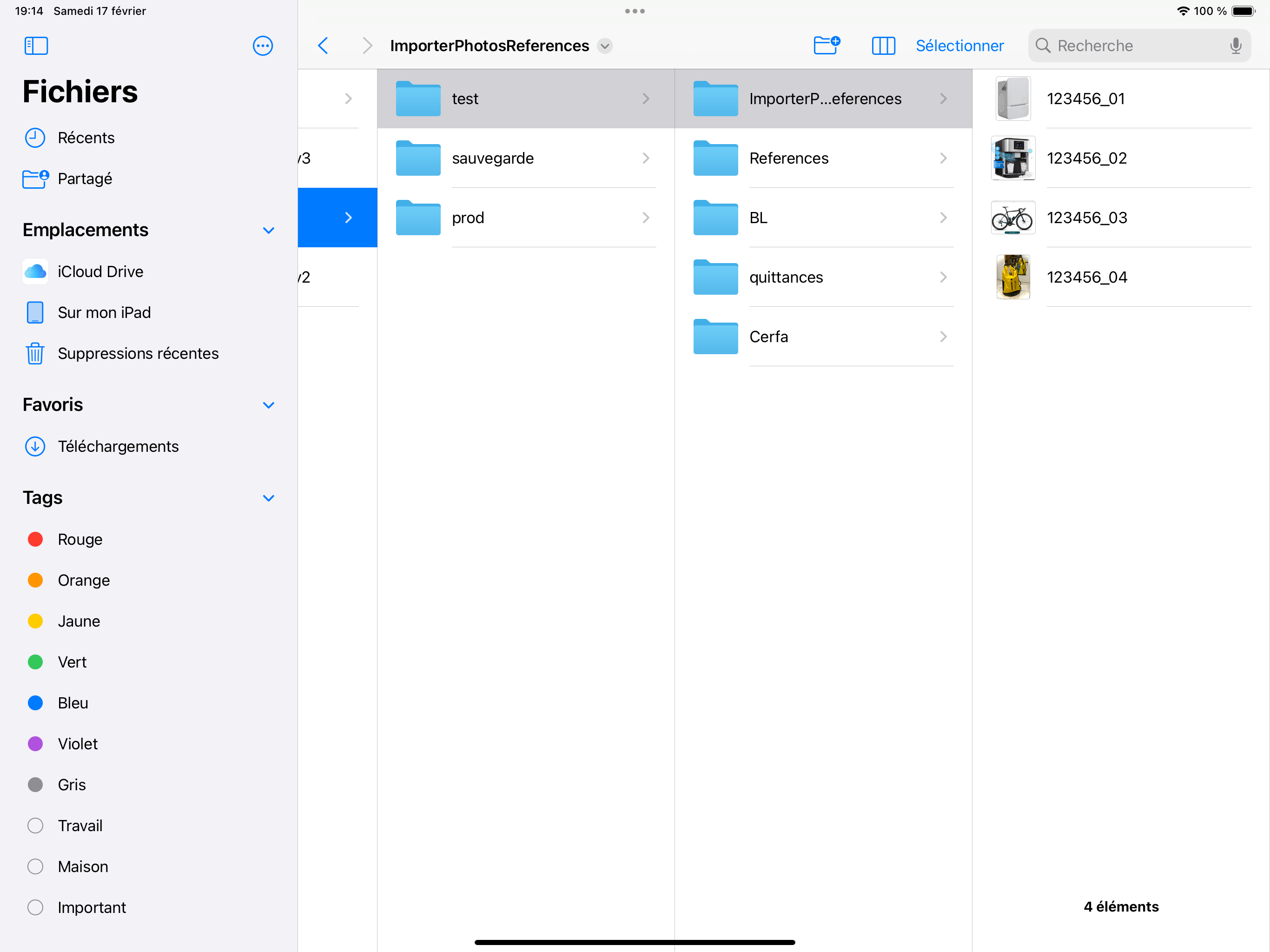Click the Téléchargements download icon
This screenshot has width=1270, height=952.
coord(35,446)
